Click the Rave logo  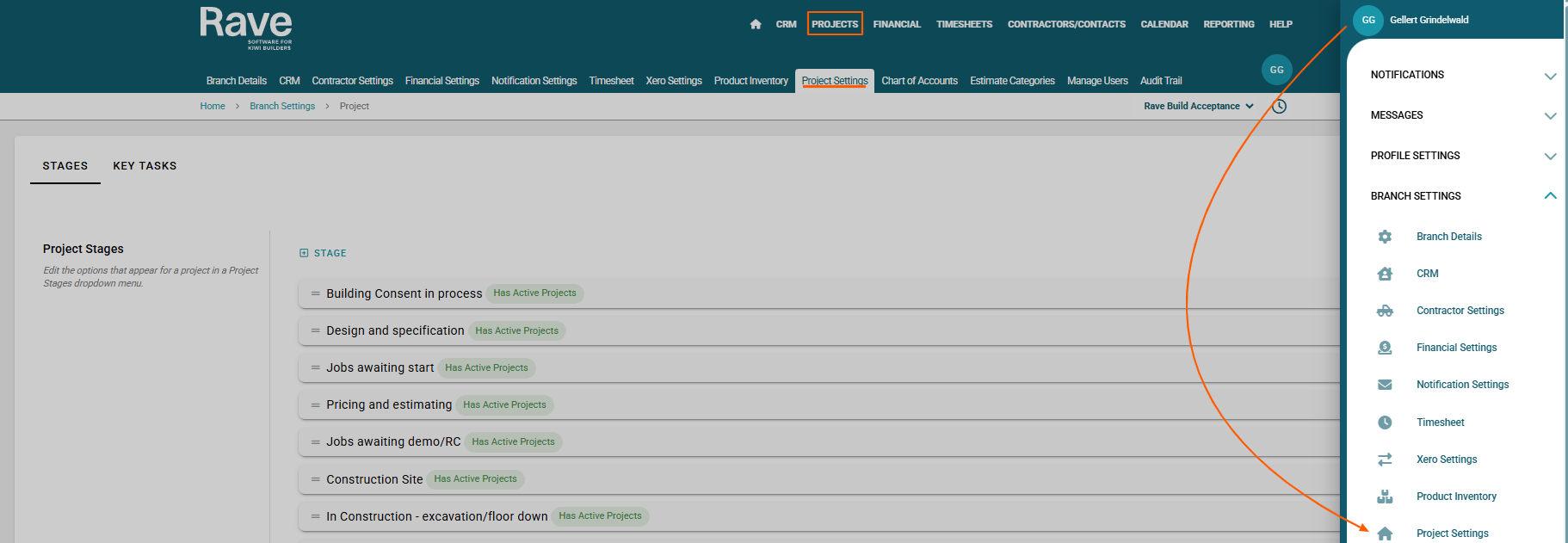click(x=246, y=28)
